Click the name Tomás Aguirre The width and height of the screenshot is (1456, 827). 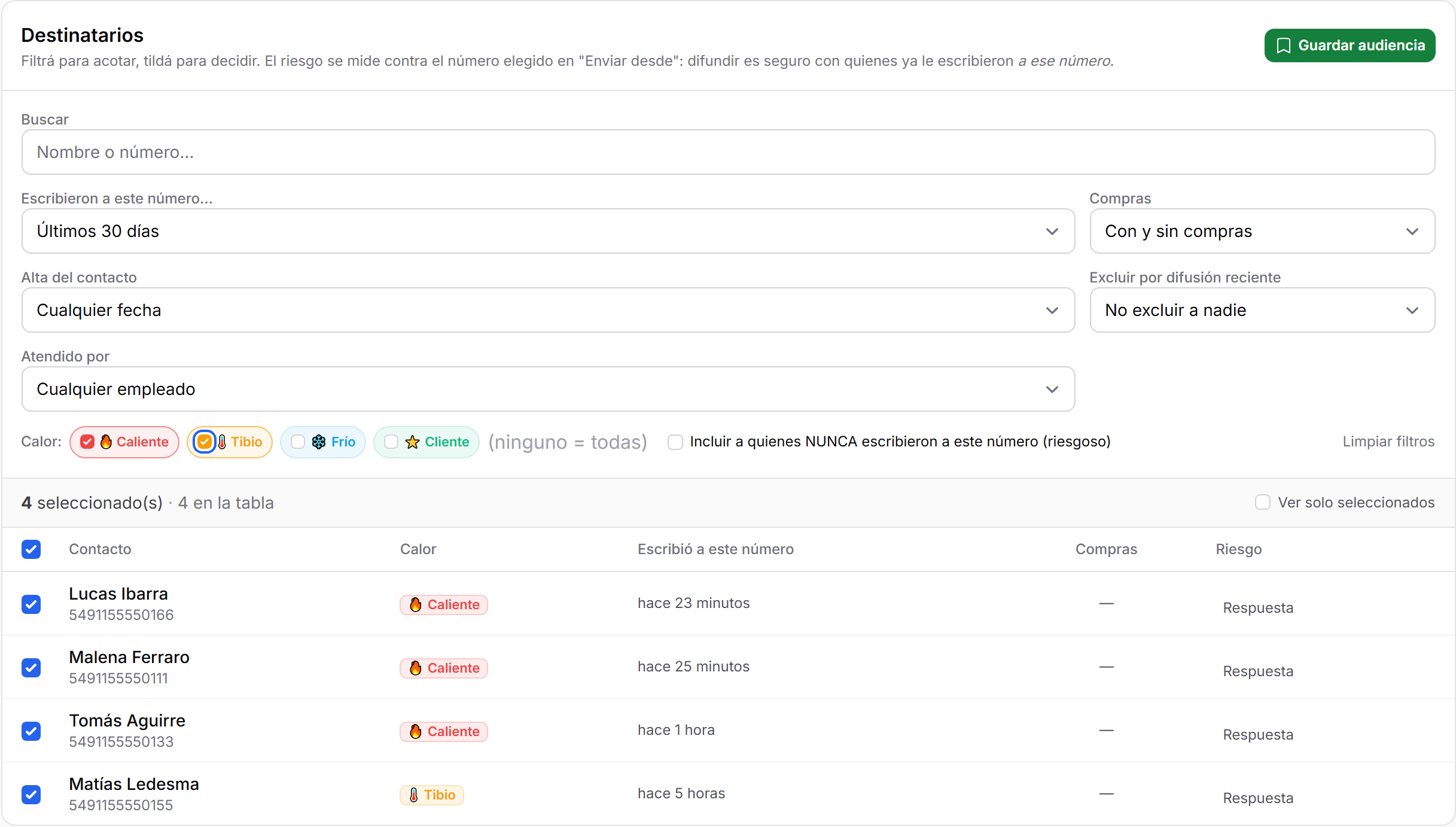[x=127, y=720]
